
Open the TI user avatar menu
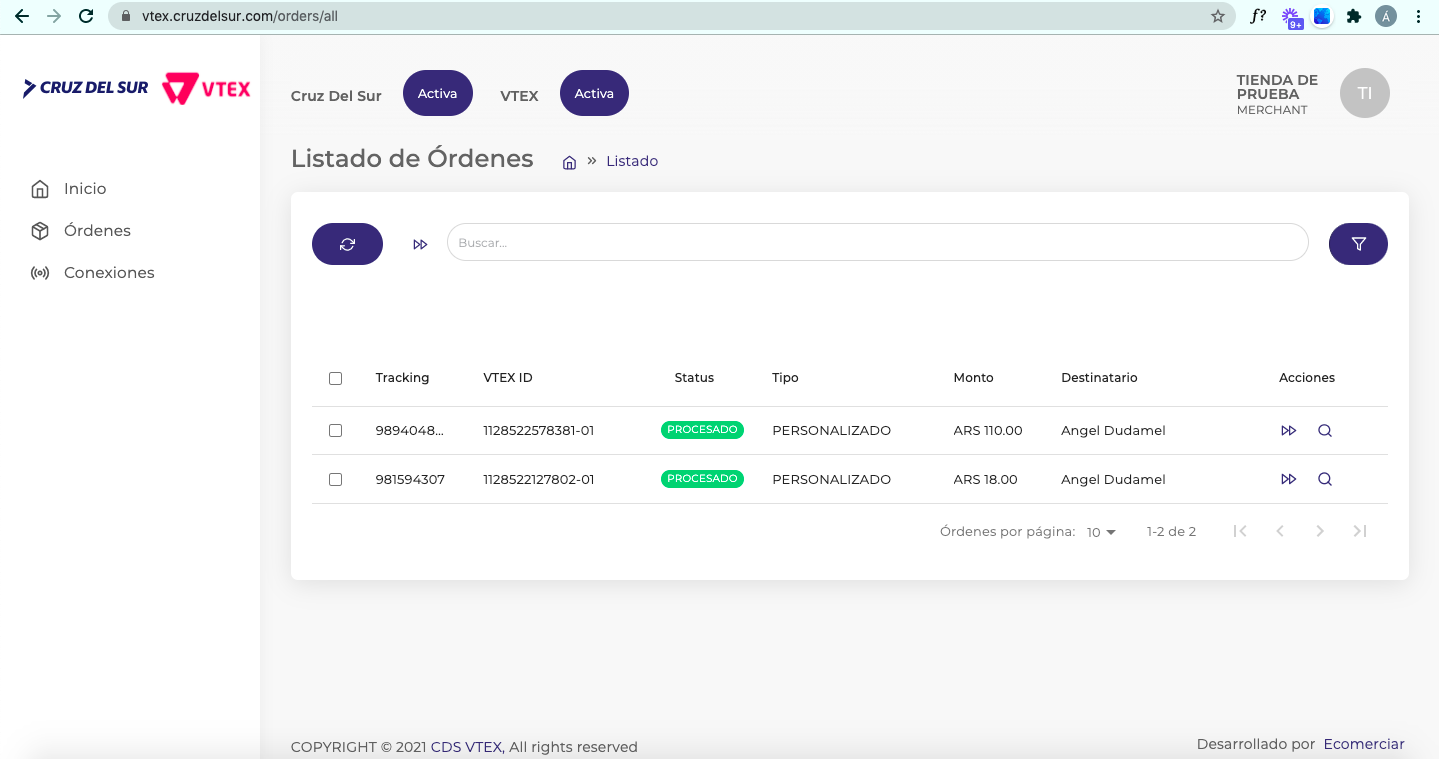coord(1364,93)
